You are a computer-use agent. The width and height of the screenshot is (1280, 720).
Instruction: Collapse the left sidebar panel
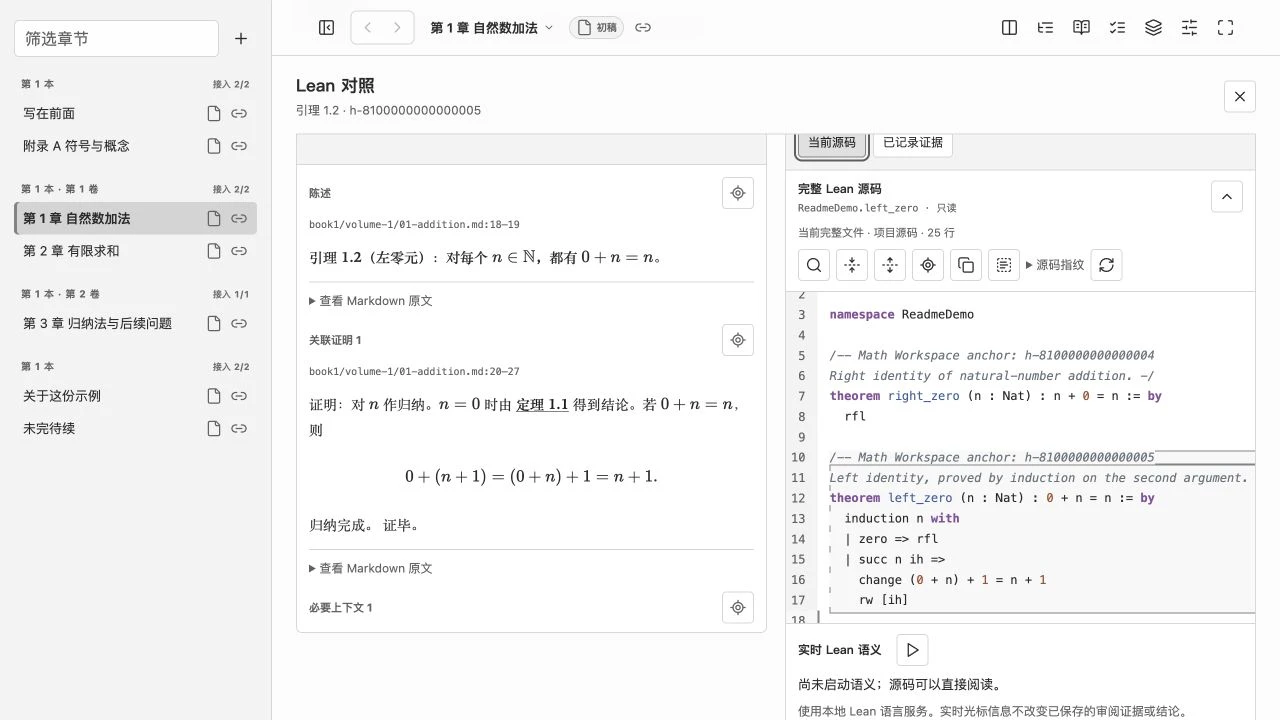point(326,28)
